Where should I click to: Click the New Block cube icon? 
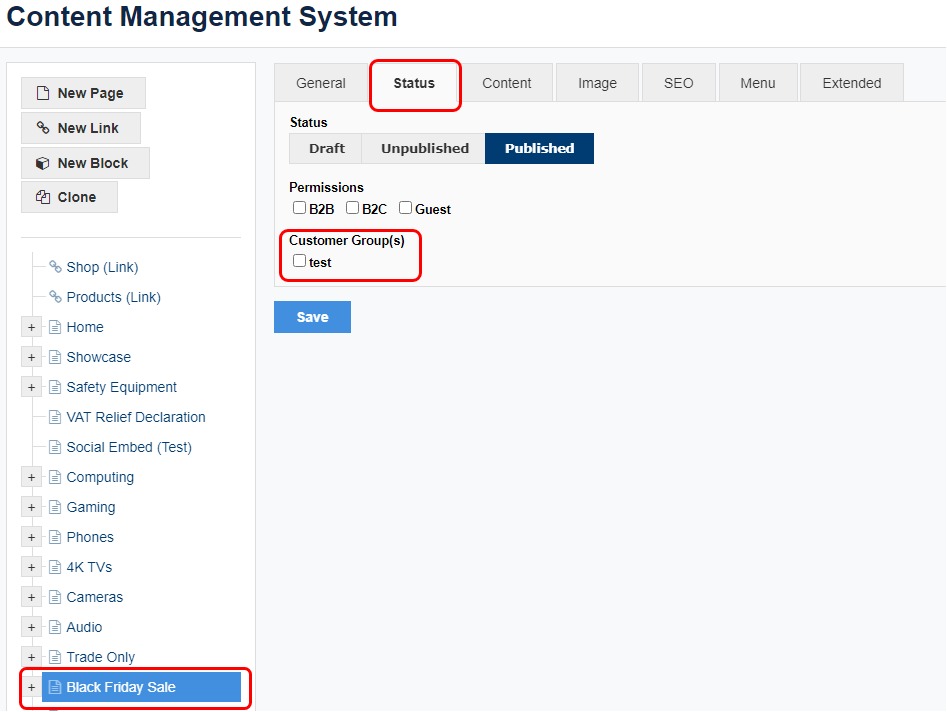click(x=43, y=163)
